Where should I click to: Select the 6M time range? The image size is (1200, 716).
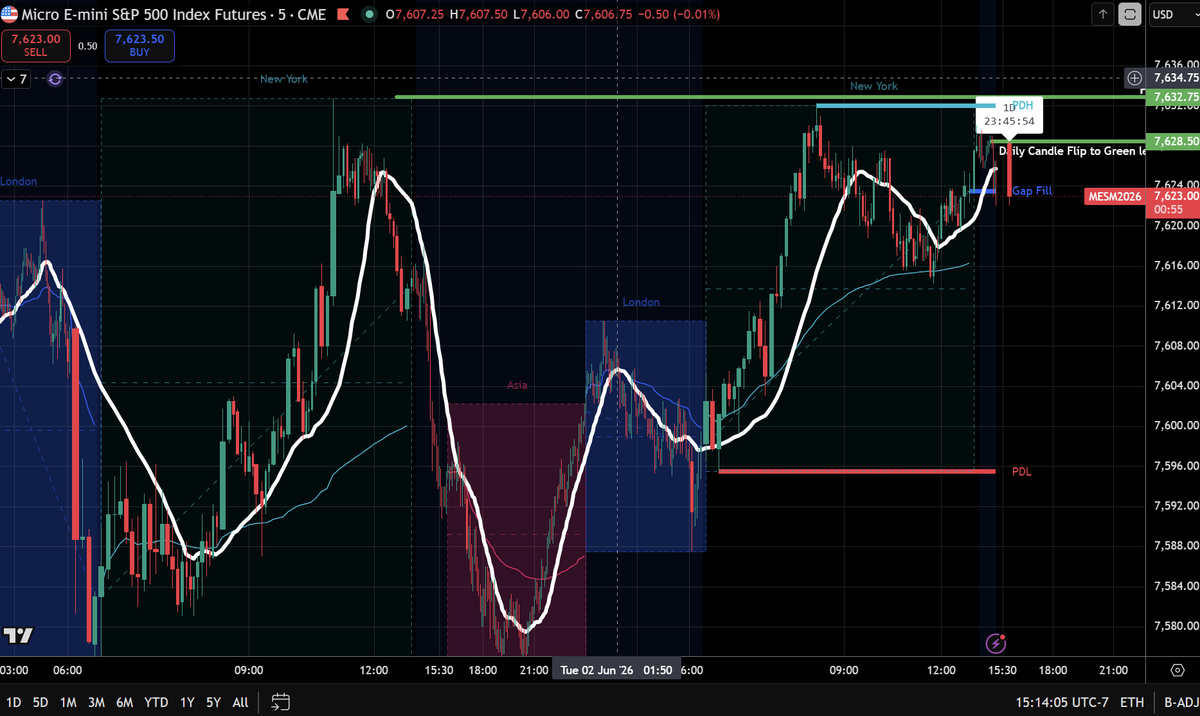125,702
